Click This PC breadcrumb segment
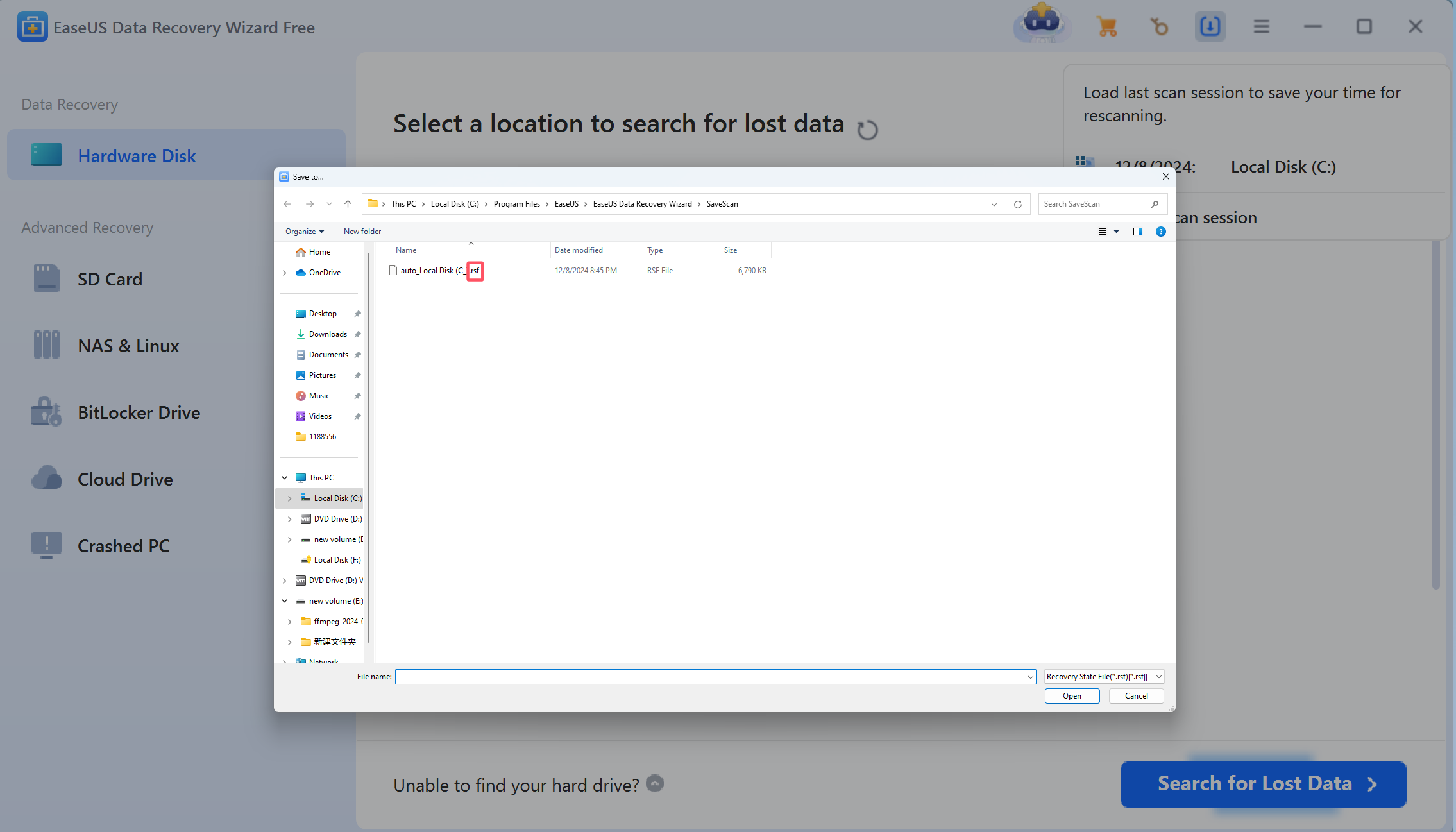This screenshot has height=832, width=1456. pos(403,204)
